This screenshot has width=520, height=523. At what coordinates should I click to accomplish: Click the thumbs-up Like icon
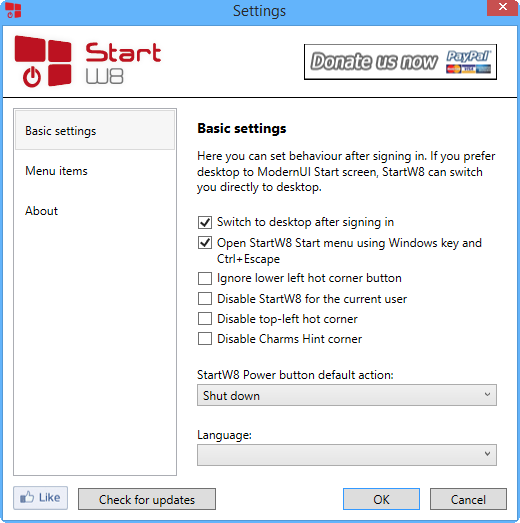(x=27, y=497)
